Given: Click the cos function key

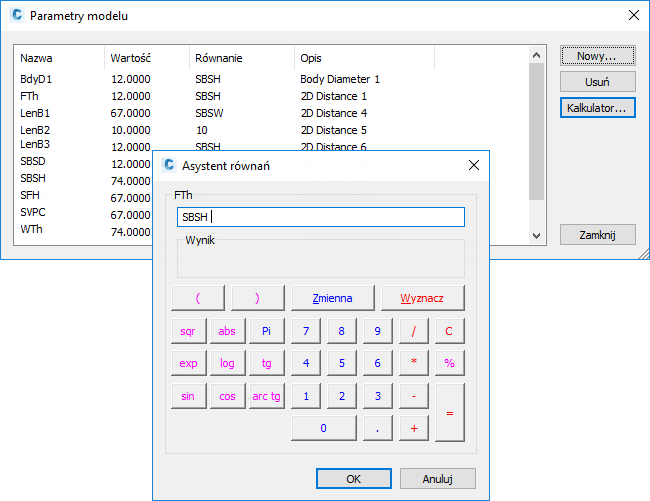Looking at the screenshot, I should [227, 396].
